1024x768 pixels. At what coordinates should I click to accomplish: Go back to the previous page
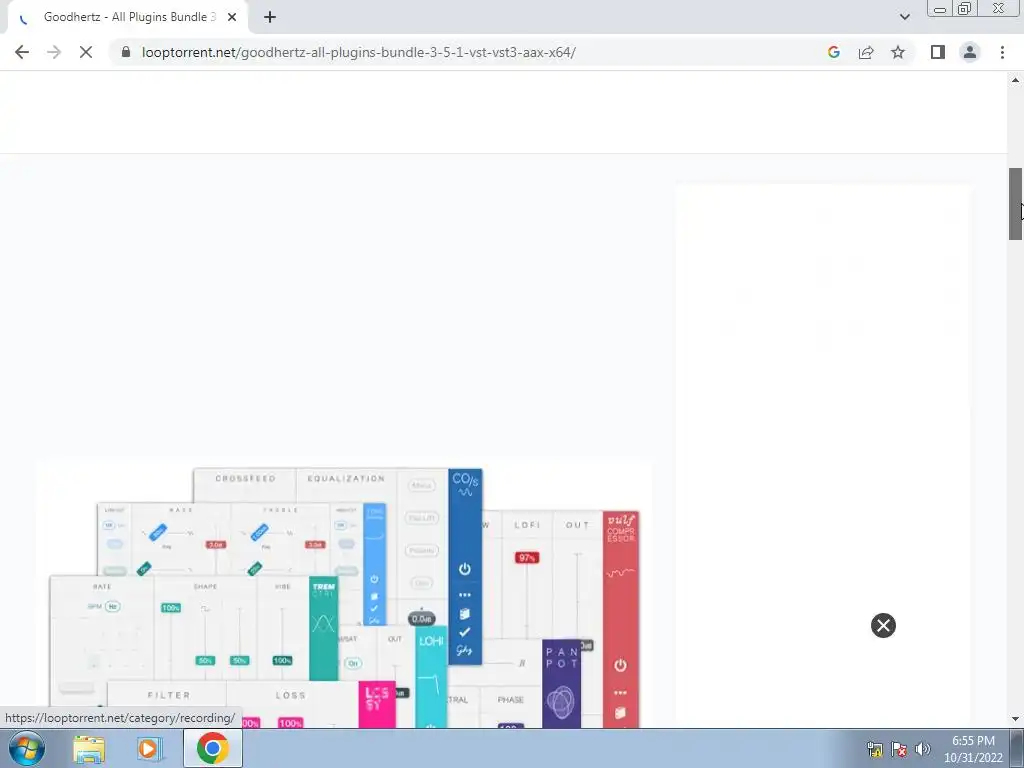[22, 52]
